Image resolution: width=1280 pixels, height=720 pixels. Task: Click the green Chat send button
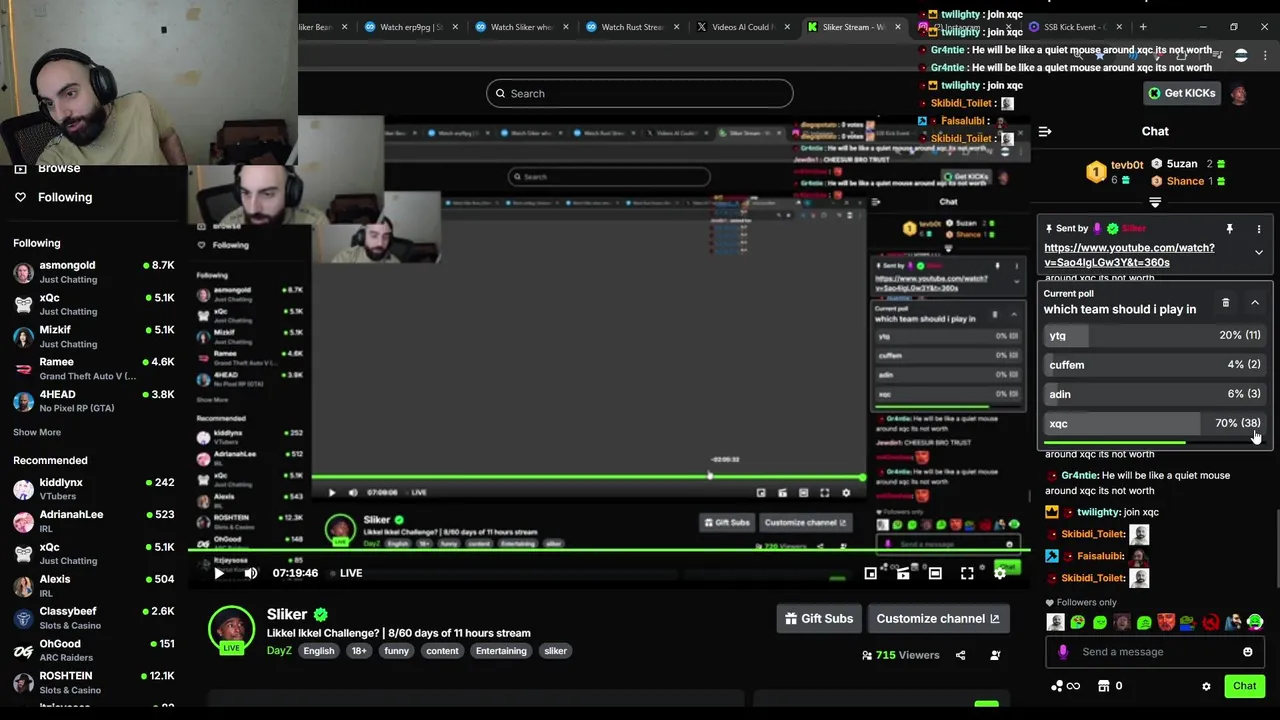tap(1244, 686)
